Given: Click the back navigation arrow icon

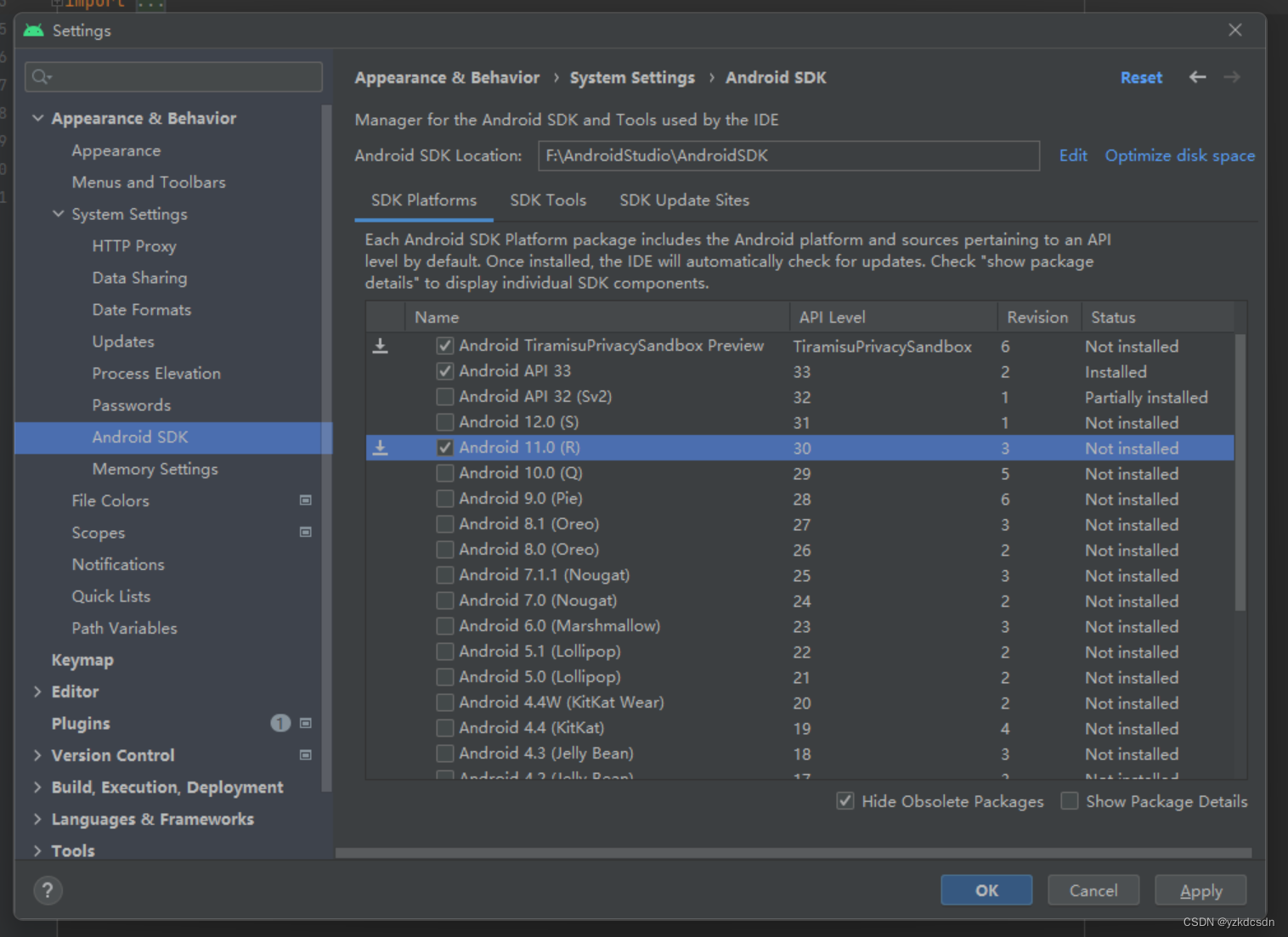Looking at the screenshot, I should [x=1197, y=77].
